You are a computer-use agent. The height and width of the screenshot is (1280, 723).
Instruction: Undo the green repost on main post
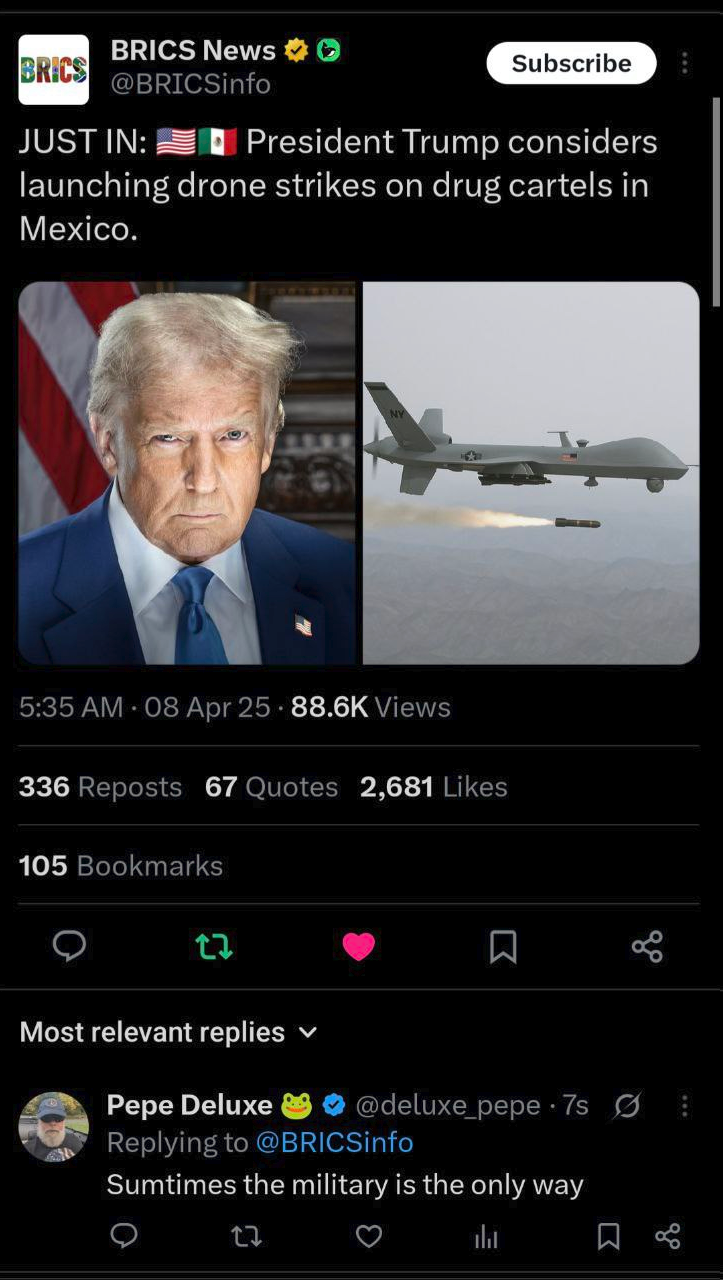coord(214,946)
